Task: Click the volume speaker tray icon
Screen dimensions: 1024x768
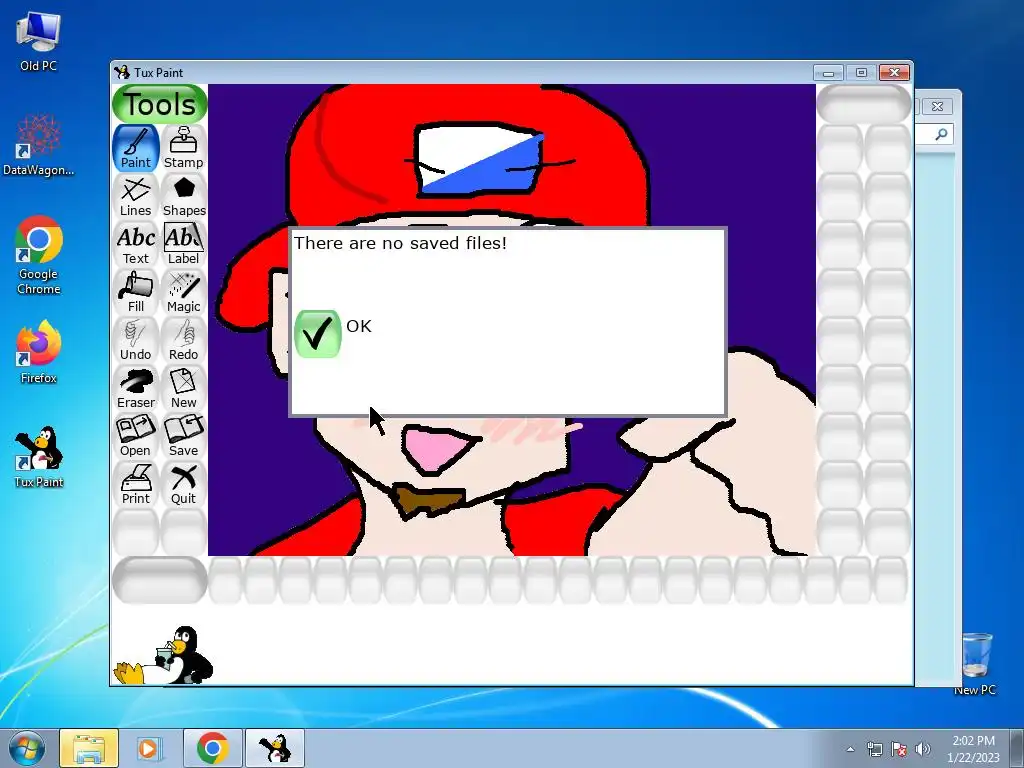Action: click(923, 749)
